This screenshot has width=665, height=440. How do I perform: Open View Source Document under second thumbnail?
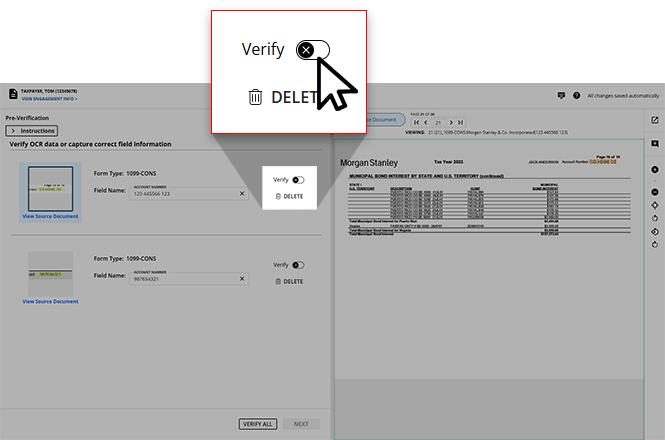click(x=50, y=302)
